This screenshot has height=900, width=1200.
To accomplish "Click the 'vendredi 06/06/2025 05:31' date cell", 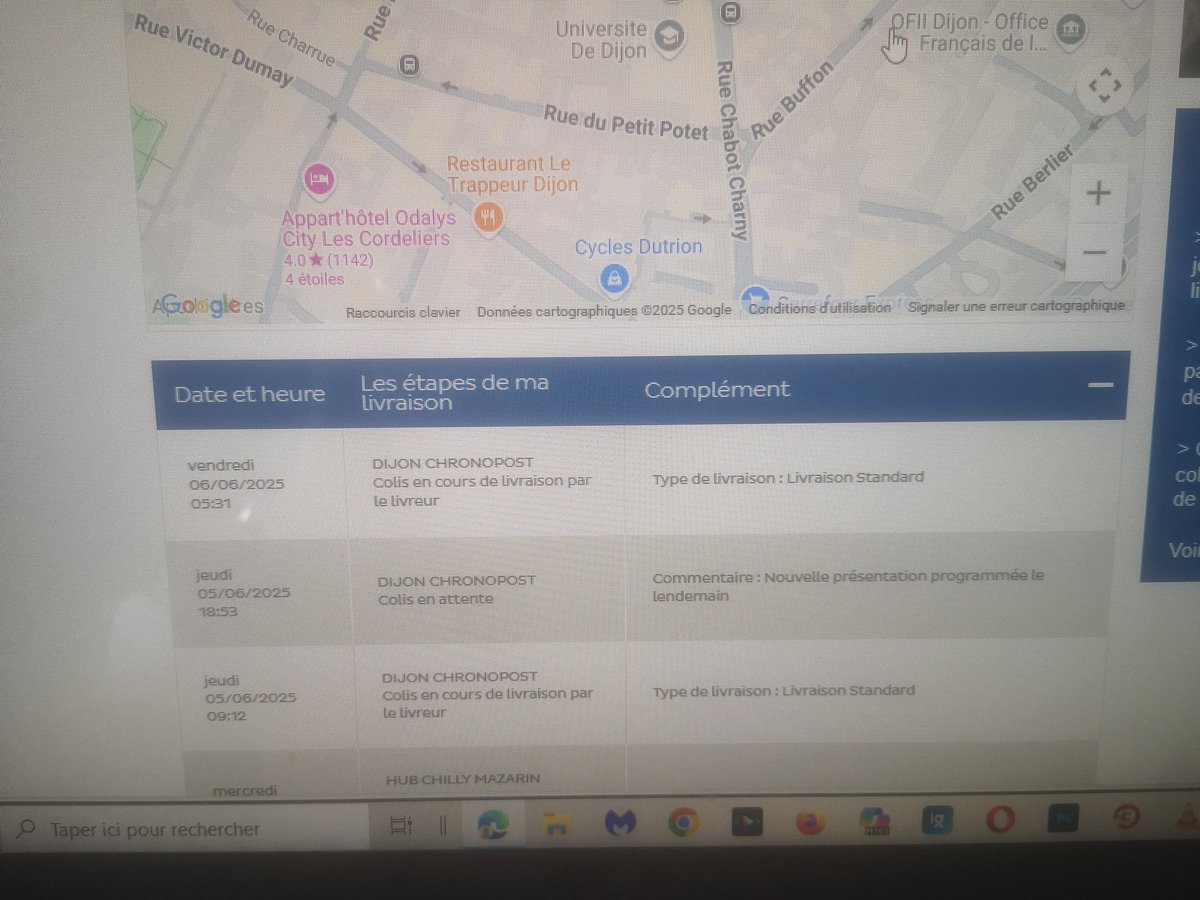I will coord(237,484).
